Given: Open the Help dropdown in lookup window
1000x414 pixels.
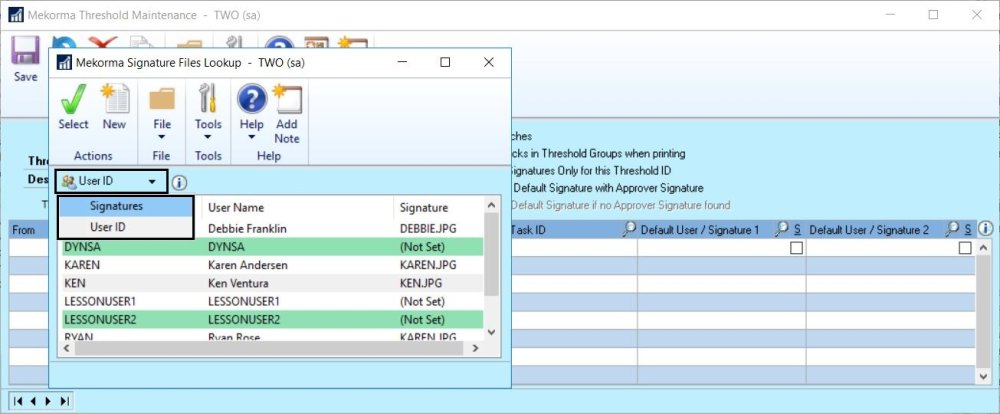Looking at the screenshot, I should click(x=252, y=112).
